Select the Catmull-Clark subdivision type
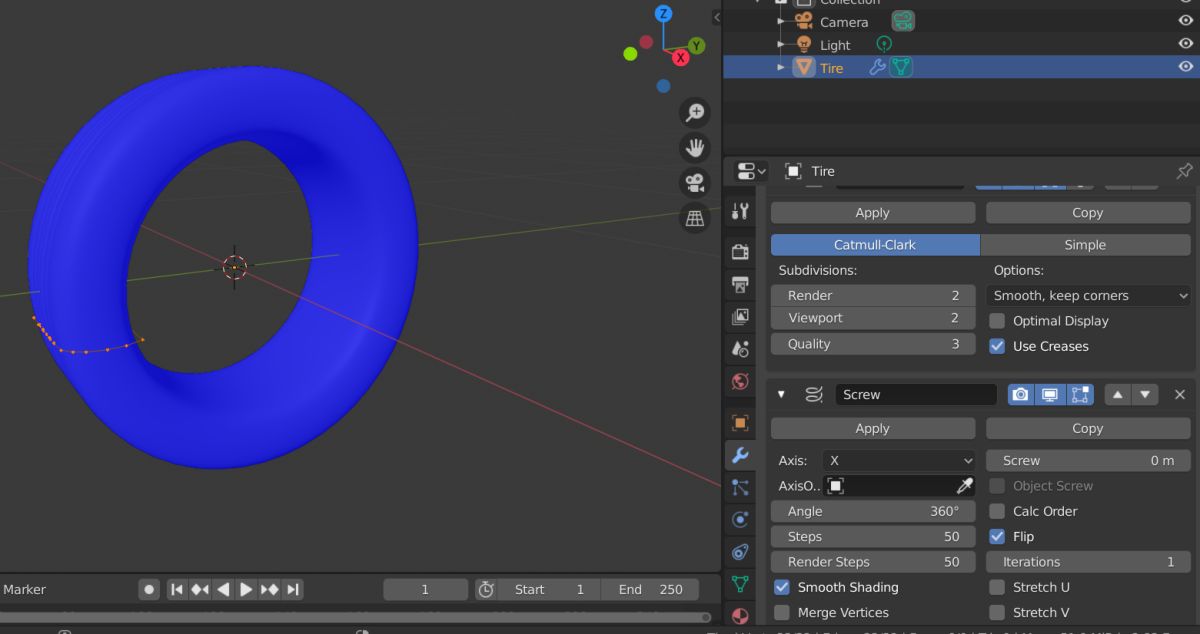 [875, 245]
